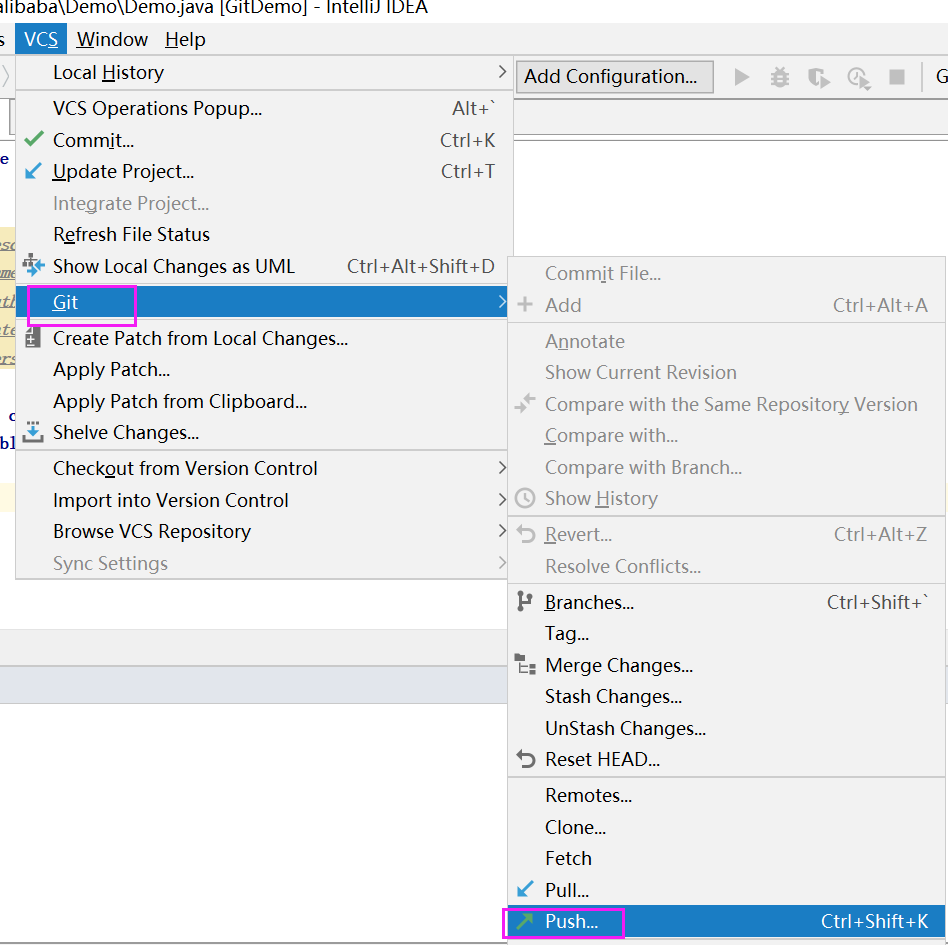Click the Debug bug icon
Image resolution: width=948 pixels, height=945 pixels.
[x=780, y=76]
